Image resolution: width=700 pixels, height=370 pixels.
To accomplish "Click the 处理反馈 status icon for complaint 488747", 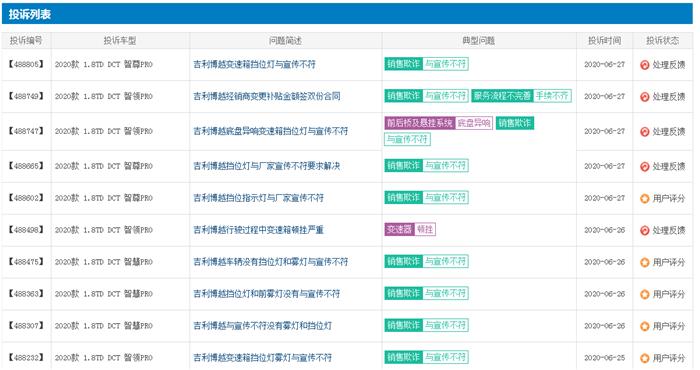I will (644, 132).
